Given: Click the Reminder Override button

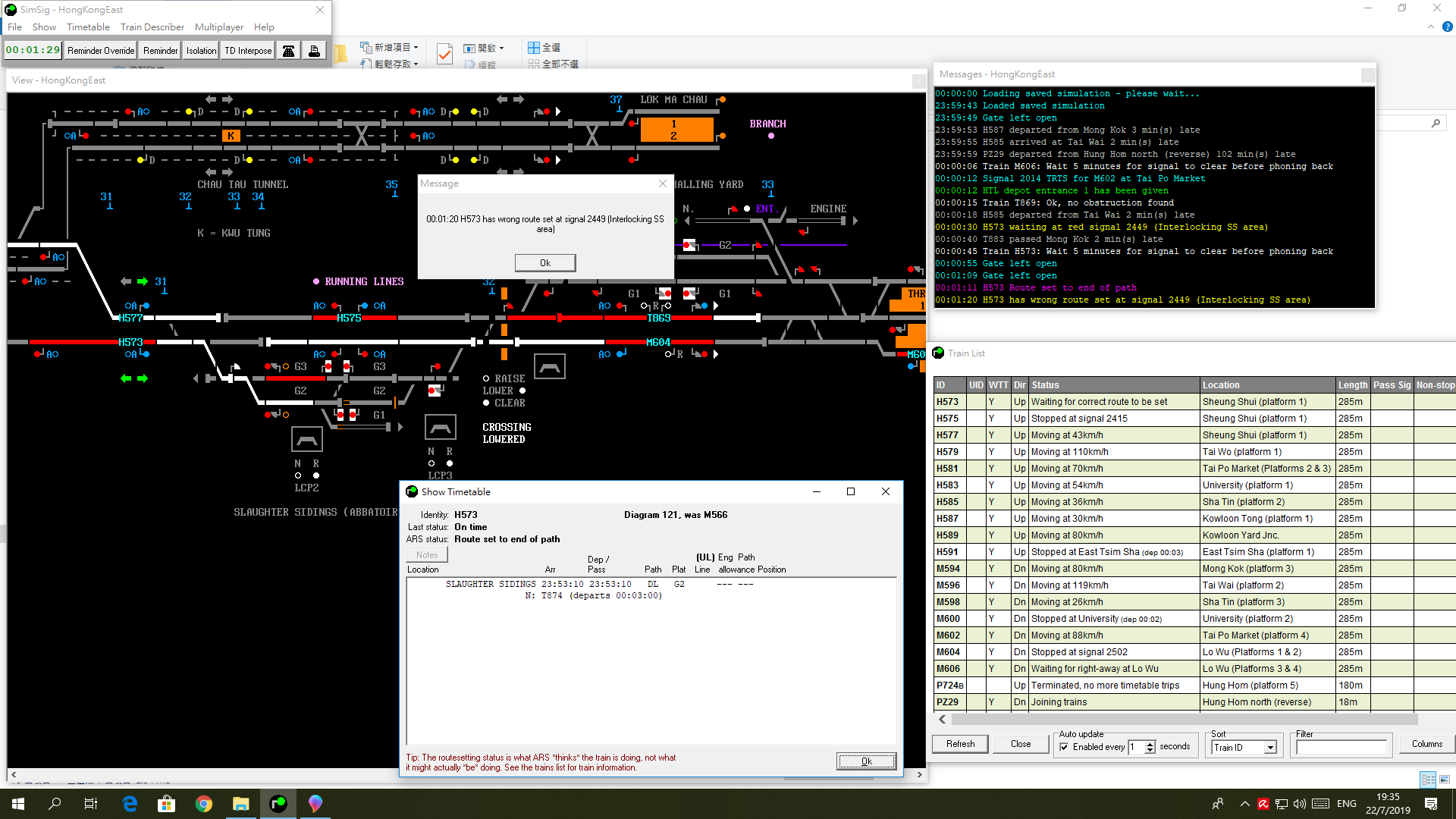Looking at the screenshot, I should click(101, 51).
